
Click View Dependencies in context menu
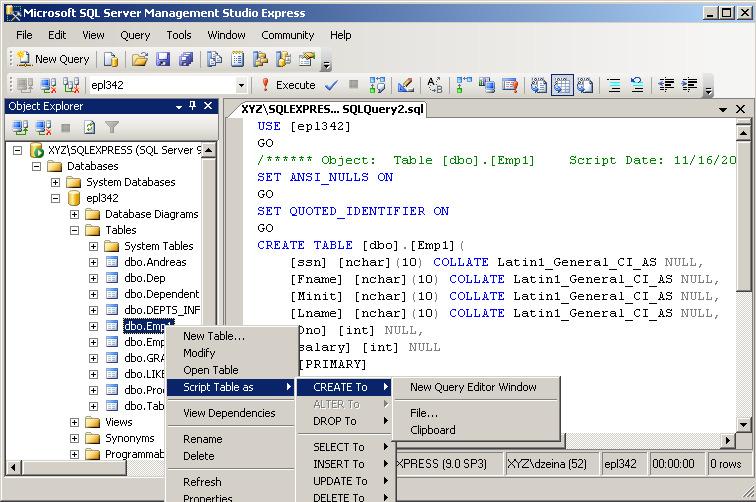pos(230,413)
